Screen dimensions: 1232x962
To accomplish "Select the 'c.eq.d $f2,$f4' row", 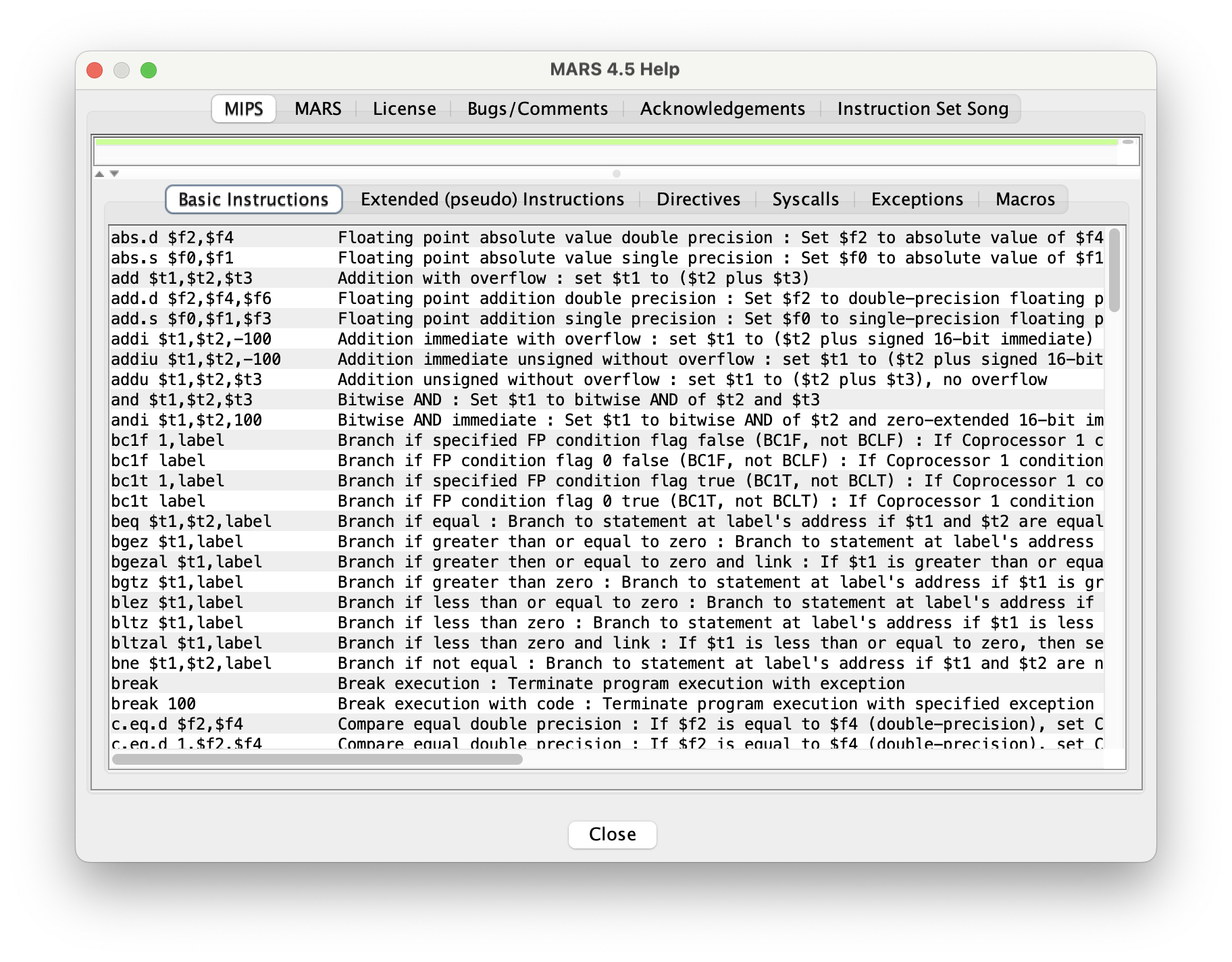I will [x=607, y=724].
